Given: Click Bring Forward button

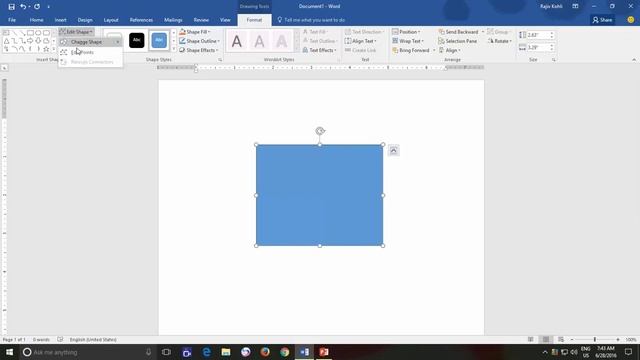Looking at the screenshot, I should click(x=411, y=50).
